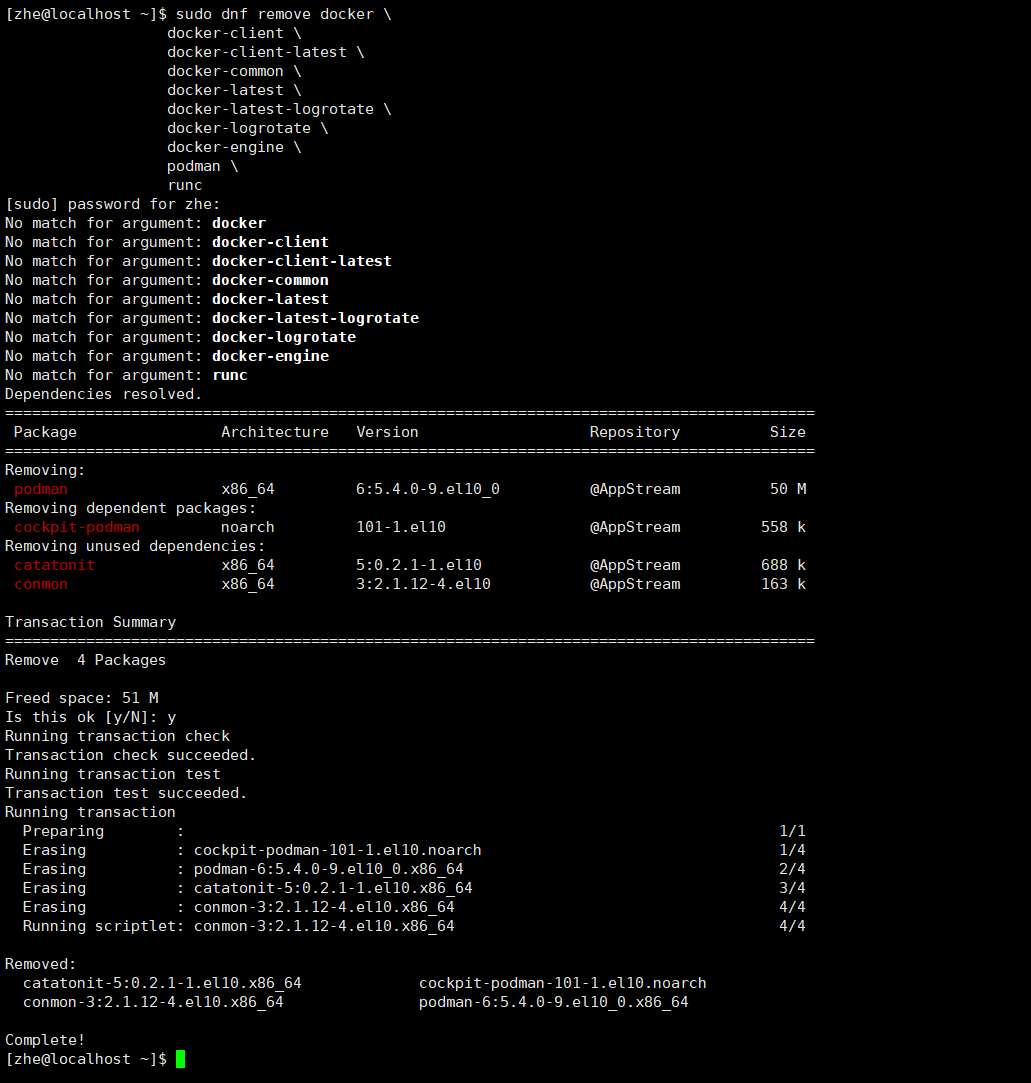Image resolution: width=1031 pixels, height=1083 pixels.
Task: Click 'Running transaction check' line
Action: coord(117,736)
